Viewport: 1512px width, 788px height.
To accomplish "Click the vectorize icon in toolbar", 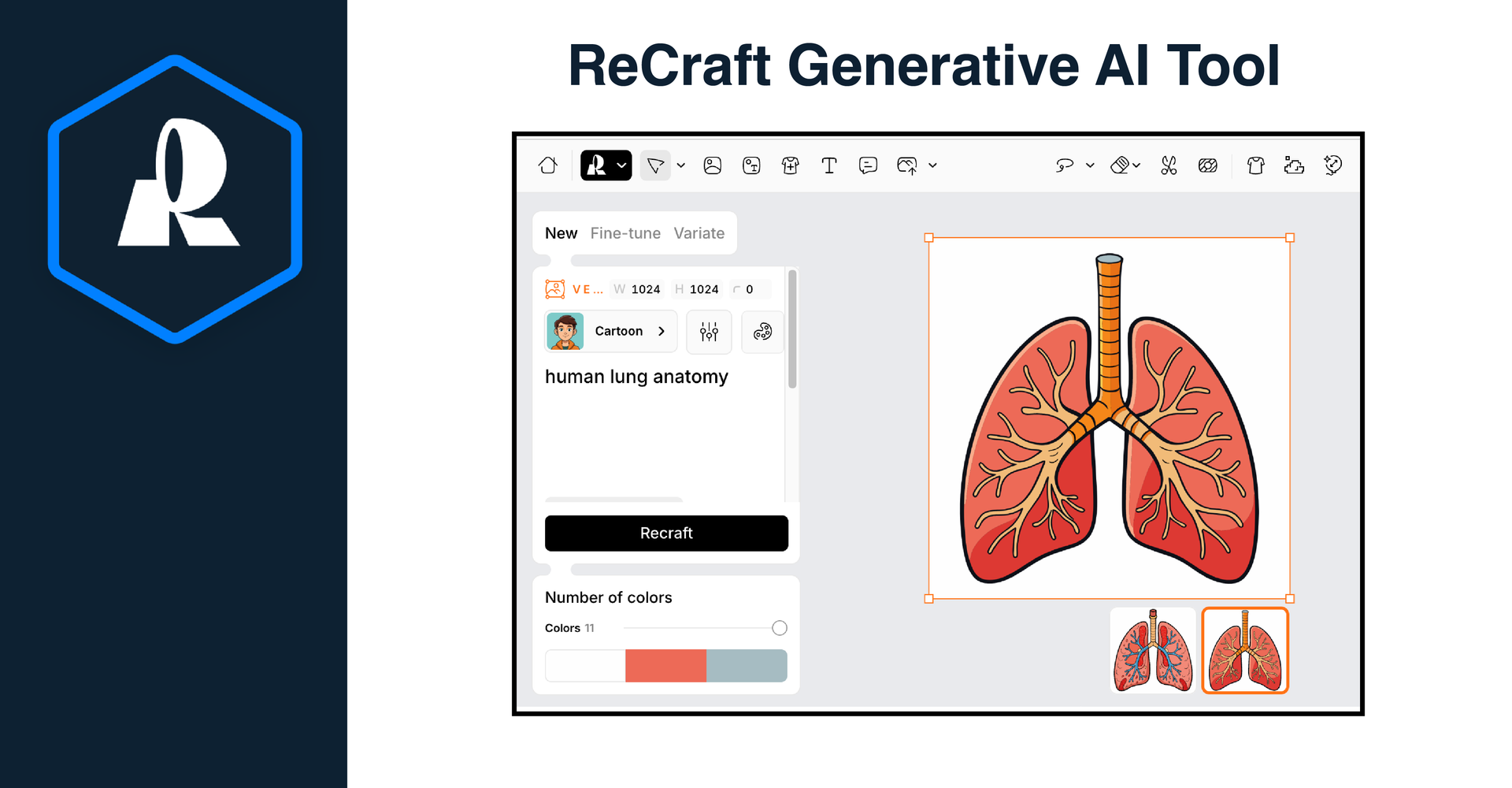I will (1294, 165).
